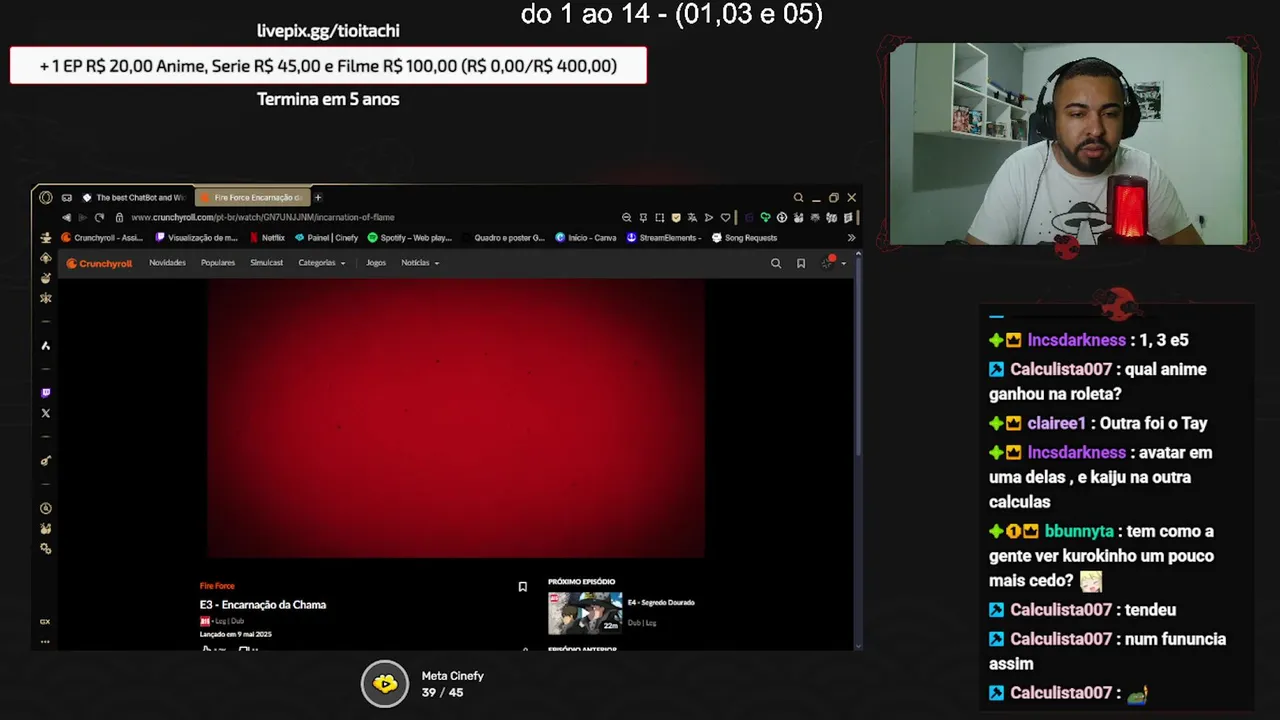Screen dimensions: 1280x720
Task: Click the send/flow arrow icon
Action: coord(709,217)
